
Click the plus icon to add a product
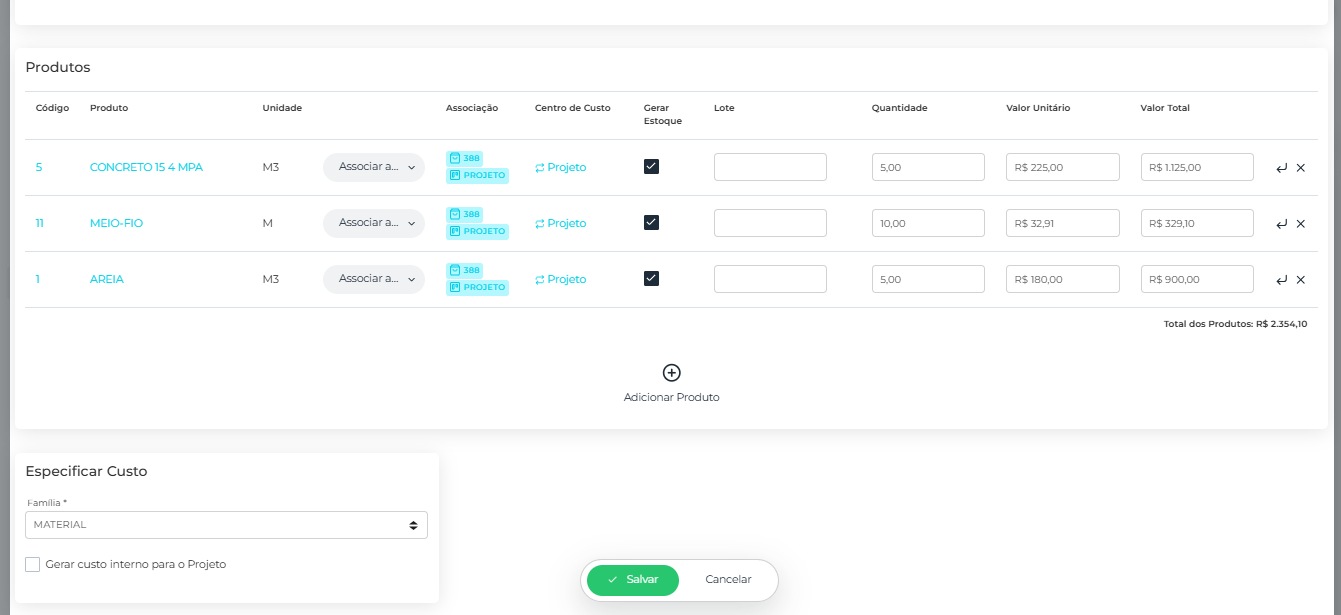[672, 373]
